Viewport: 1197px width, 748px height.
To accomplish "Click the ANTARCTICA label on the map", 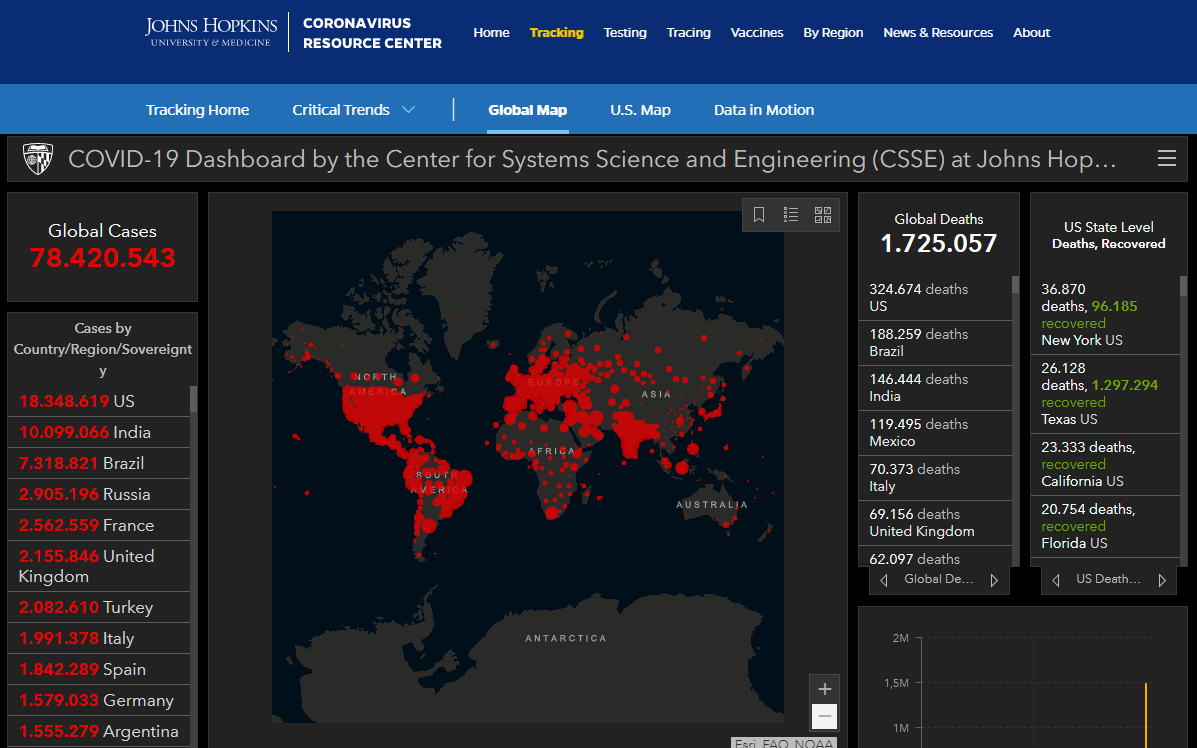I will coord(566,638).
